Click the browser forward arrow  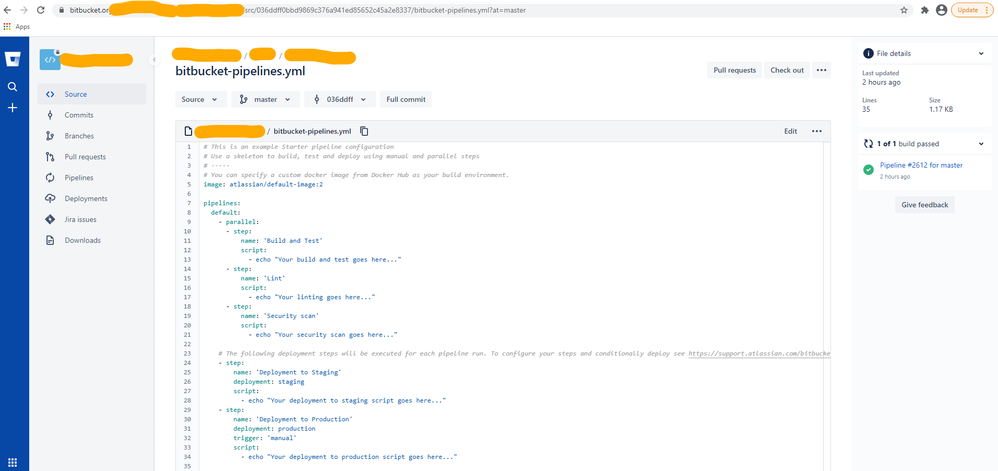tap(24, 10)
